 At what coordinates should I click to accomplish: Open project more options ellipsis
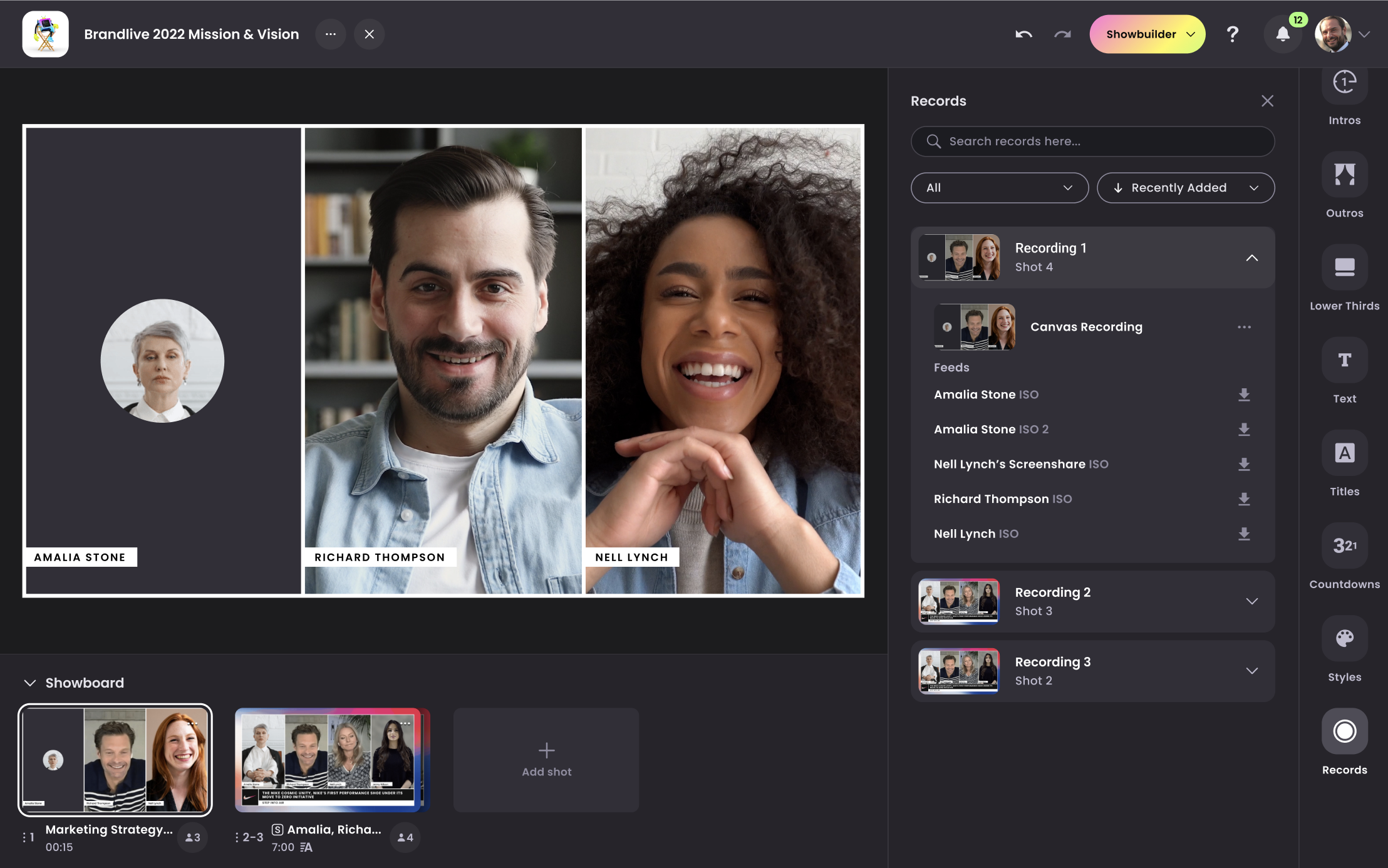pos(331,34)
